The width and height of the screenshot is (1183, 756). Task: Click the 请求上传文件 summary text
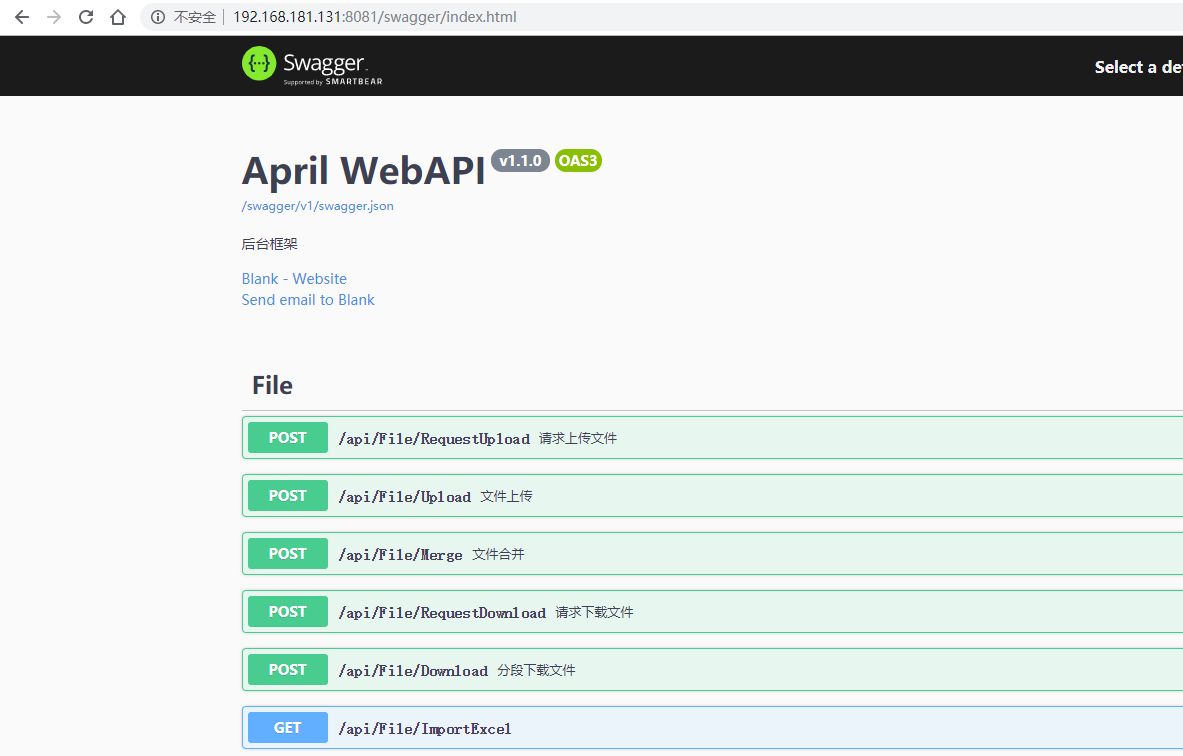point(578,438)
